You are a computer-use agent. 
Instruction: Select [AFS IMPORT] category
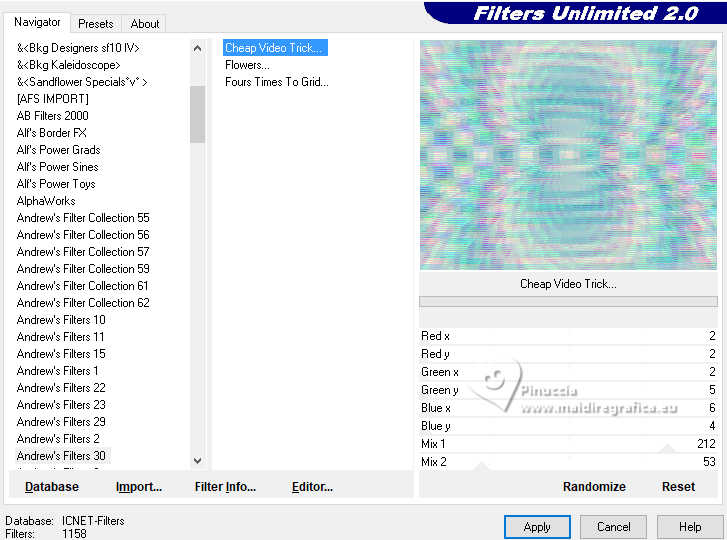click(52, 99)
